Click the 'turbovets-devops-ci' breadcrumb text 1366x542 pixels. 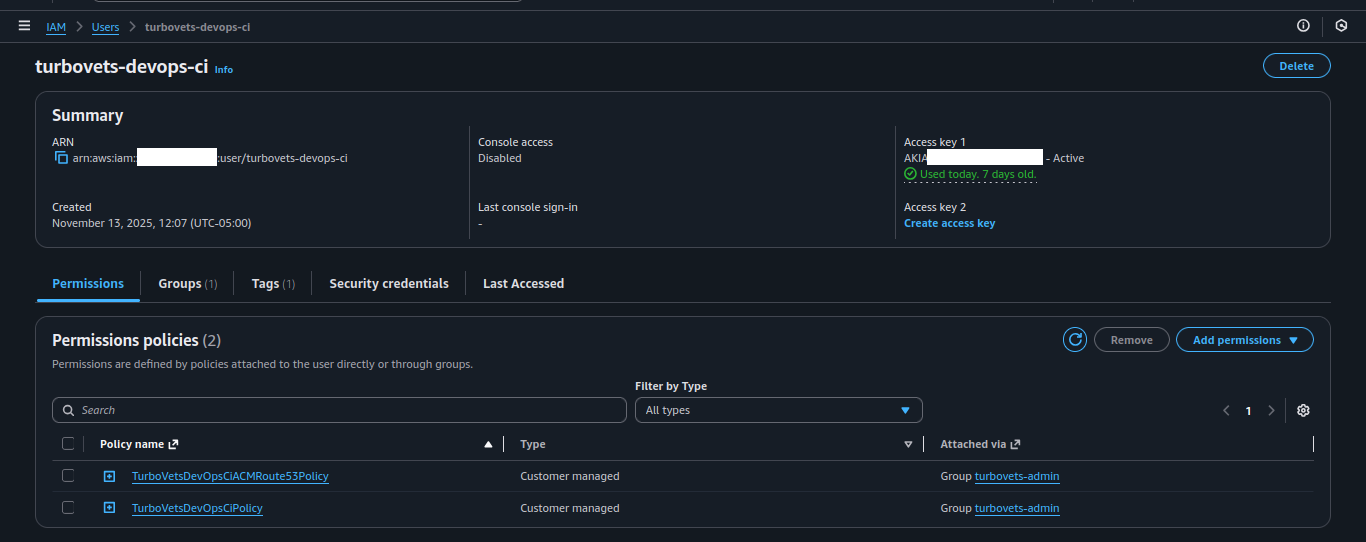[x=197, y=27]
